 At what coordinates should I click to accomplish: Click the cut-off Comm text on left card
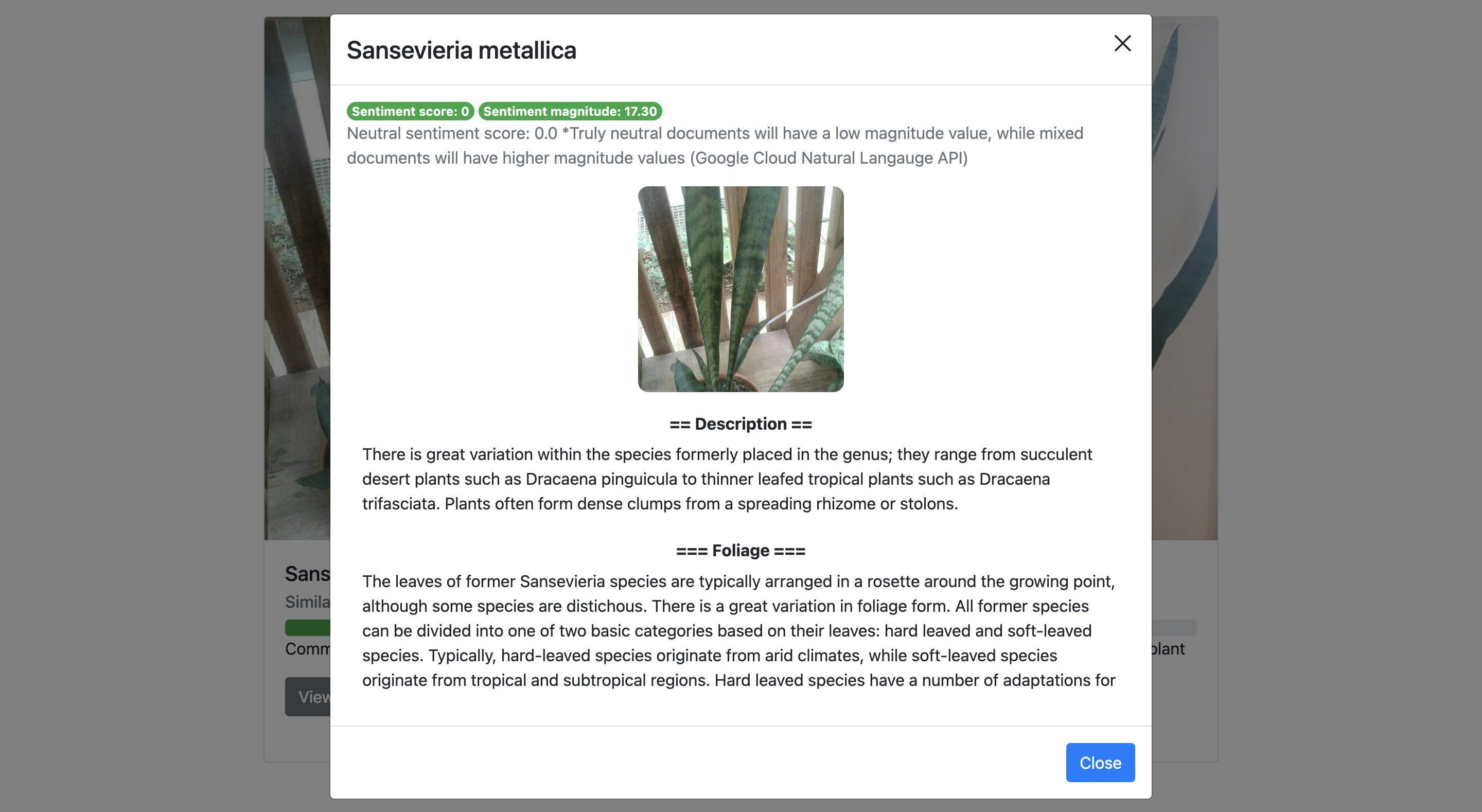[x=307, y=648]
